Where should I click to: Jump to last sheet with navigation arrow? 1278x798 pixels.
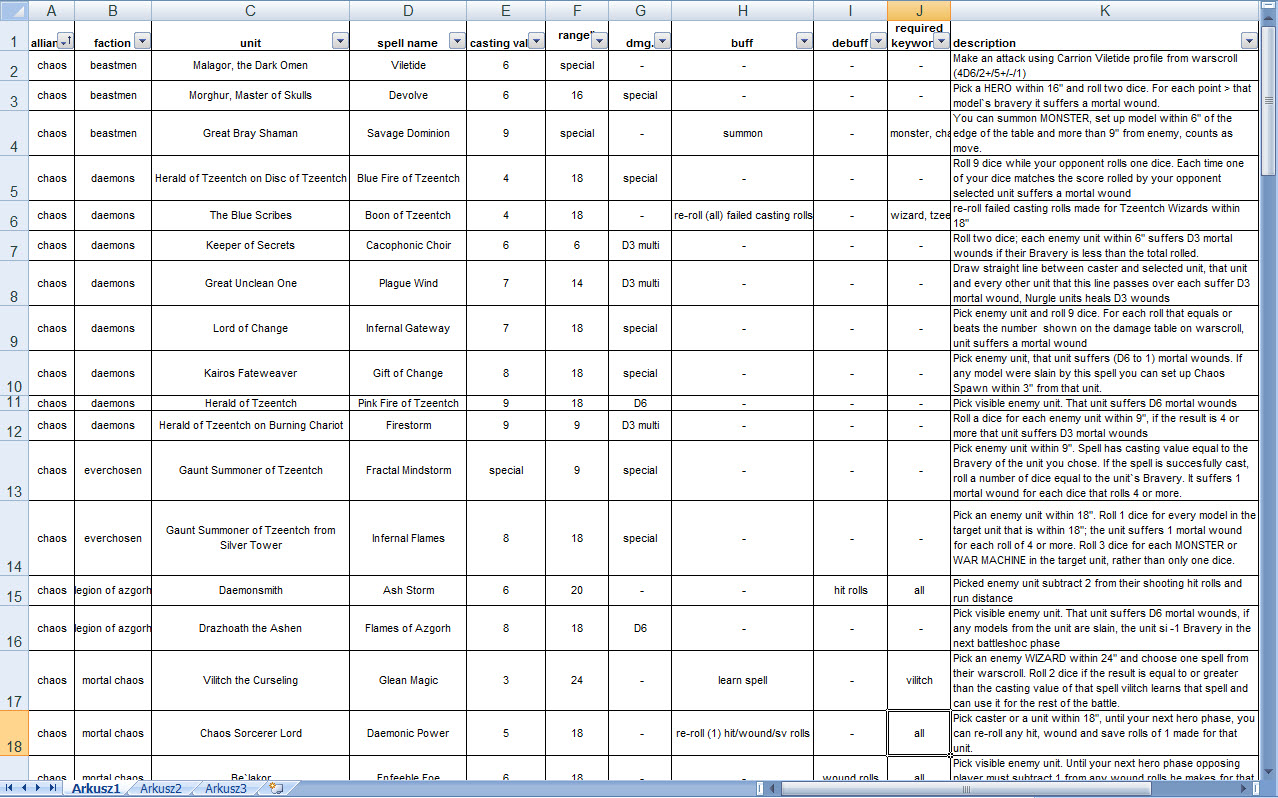click(53, 789)
